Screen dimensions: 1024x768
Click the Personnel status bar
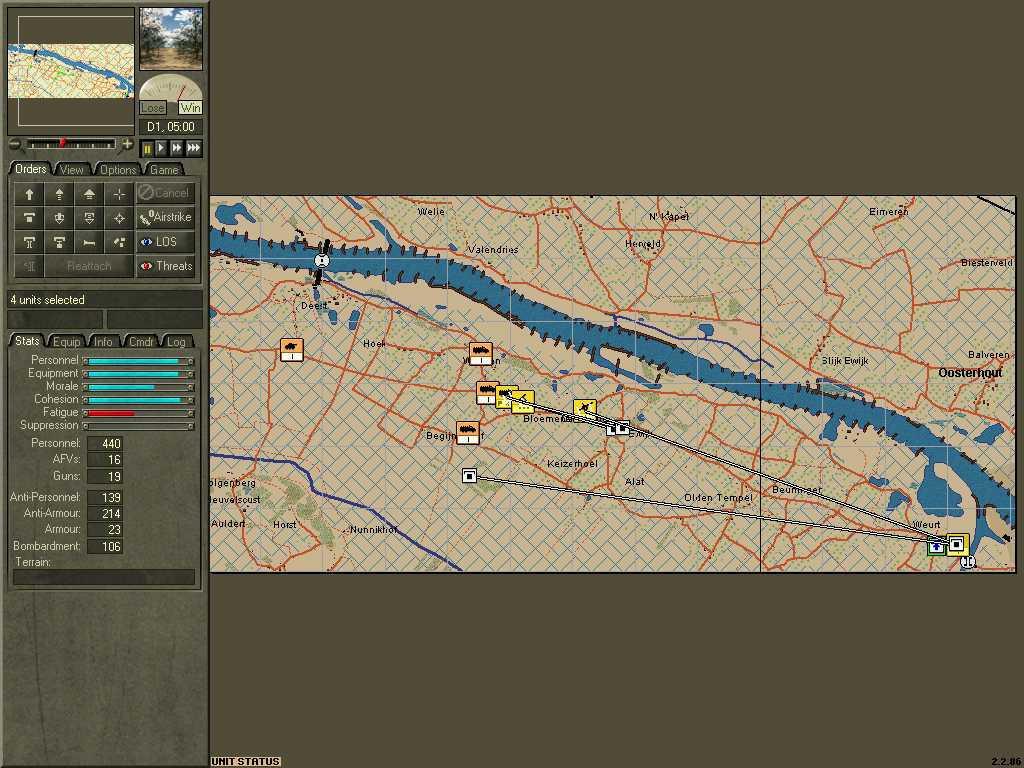[x=139, y=360]
